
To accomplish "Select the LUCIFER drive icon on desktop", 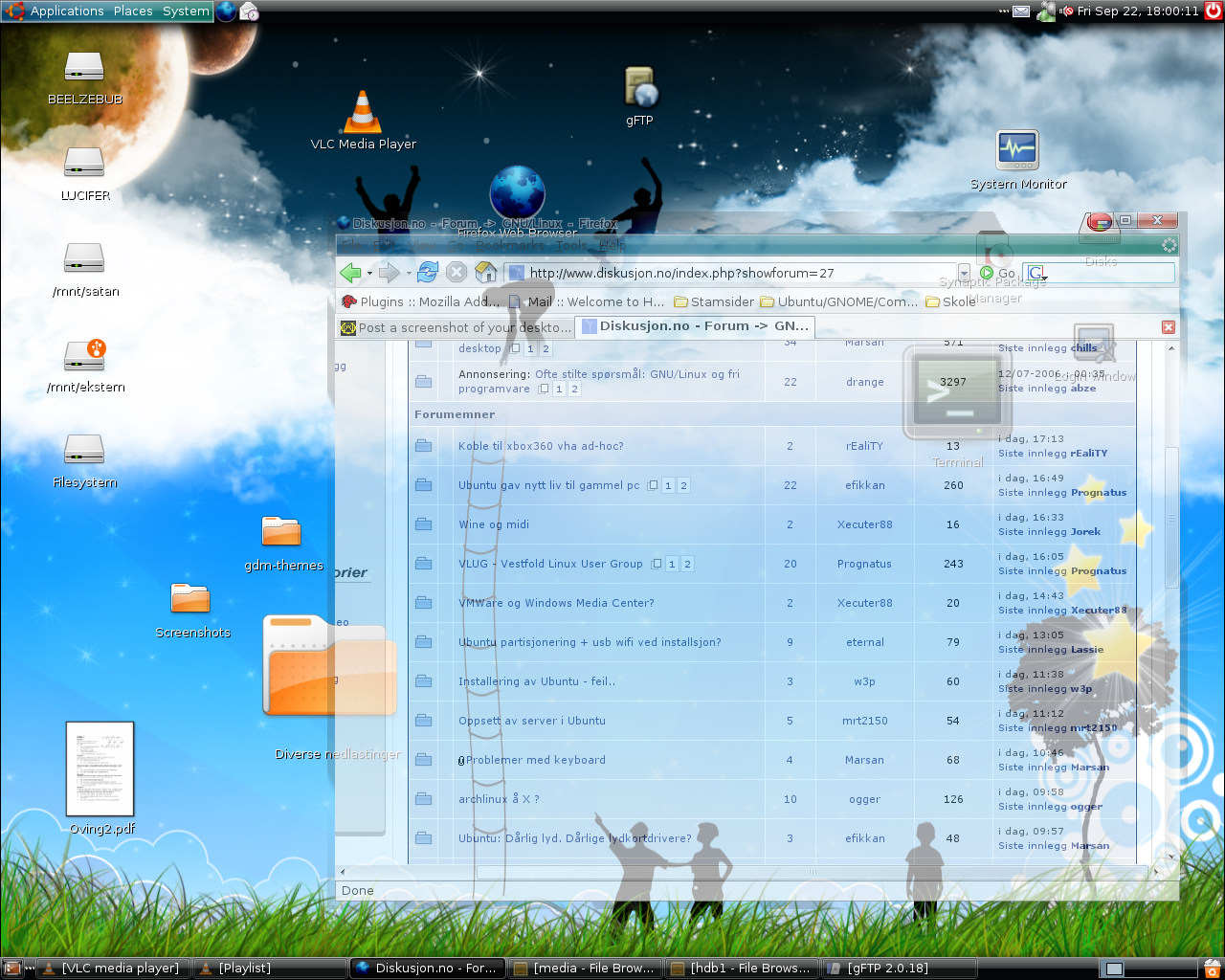I will [84, 163].
